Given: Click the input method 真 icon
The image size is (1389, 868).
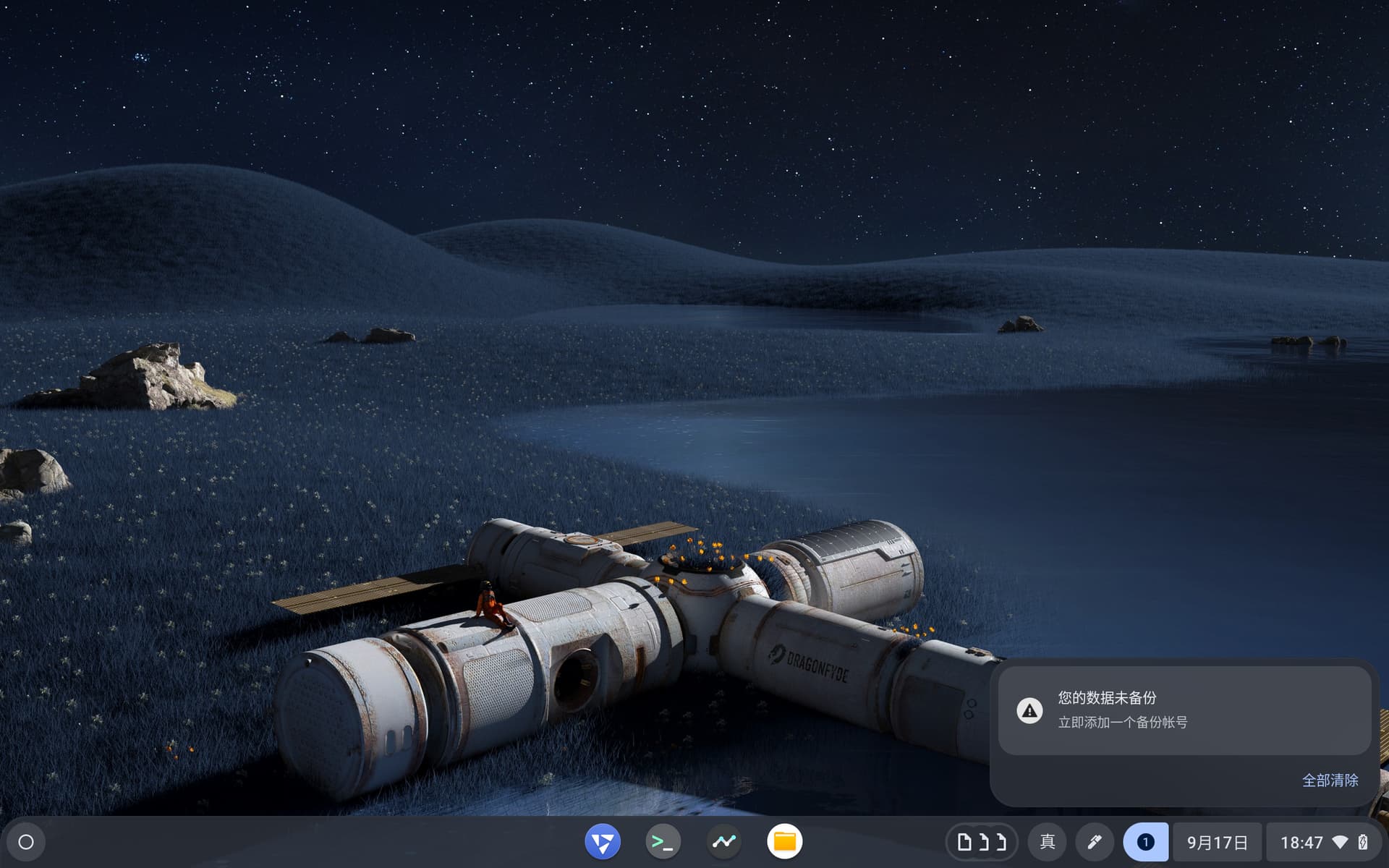Looking at the screenshot, I should 1047,842.
